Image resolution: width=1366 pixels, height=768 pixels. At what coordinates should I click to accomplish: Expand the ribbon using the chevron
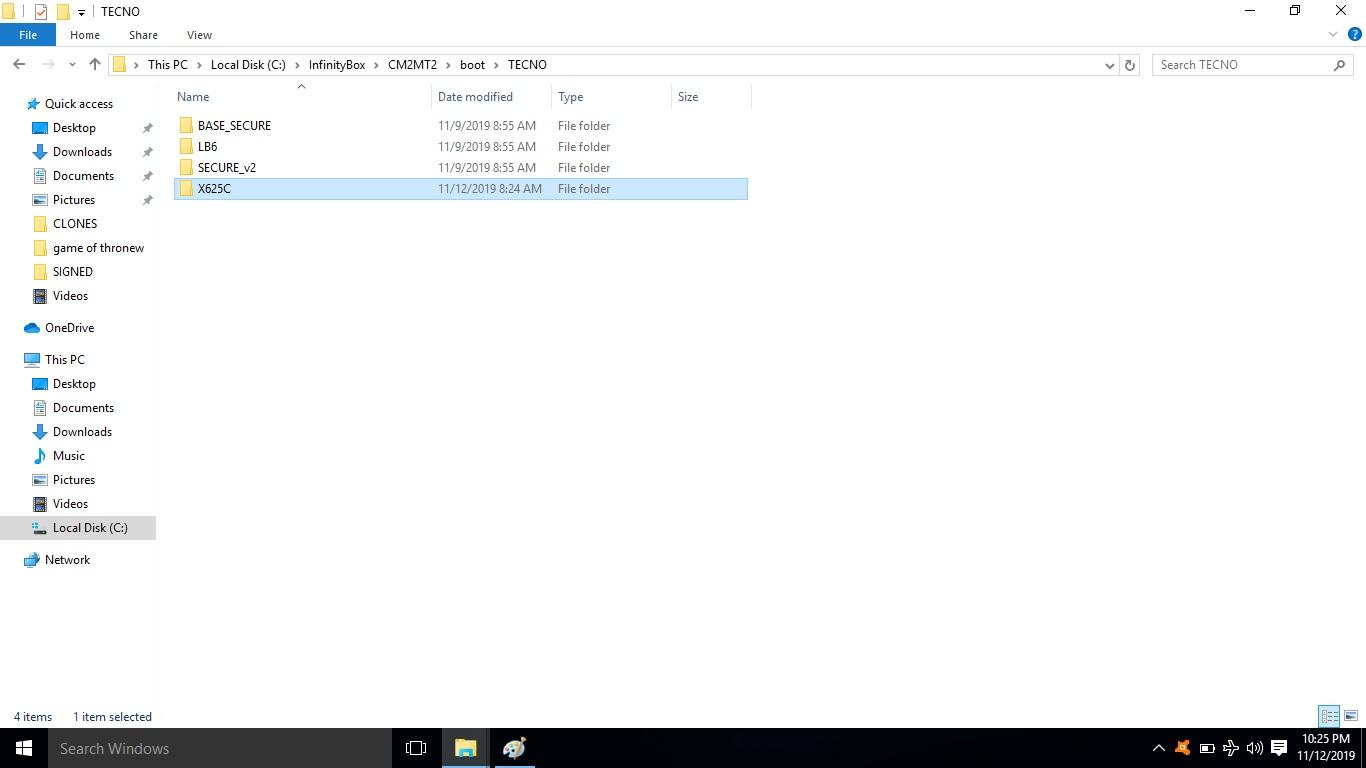pyautogui.click(x=1333, y=35)
